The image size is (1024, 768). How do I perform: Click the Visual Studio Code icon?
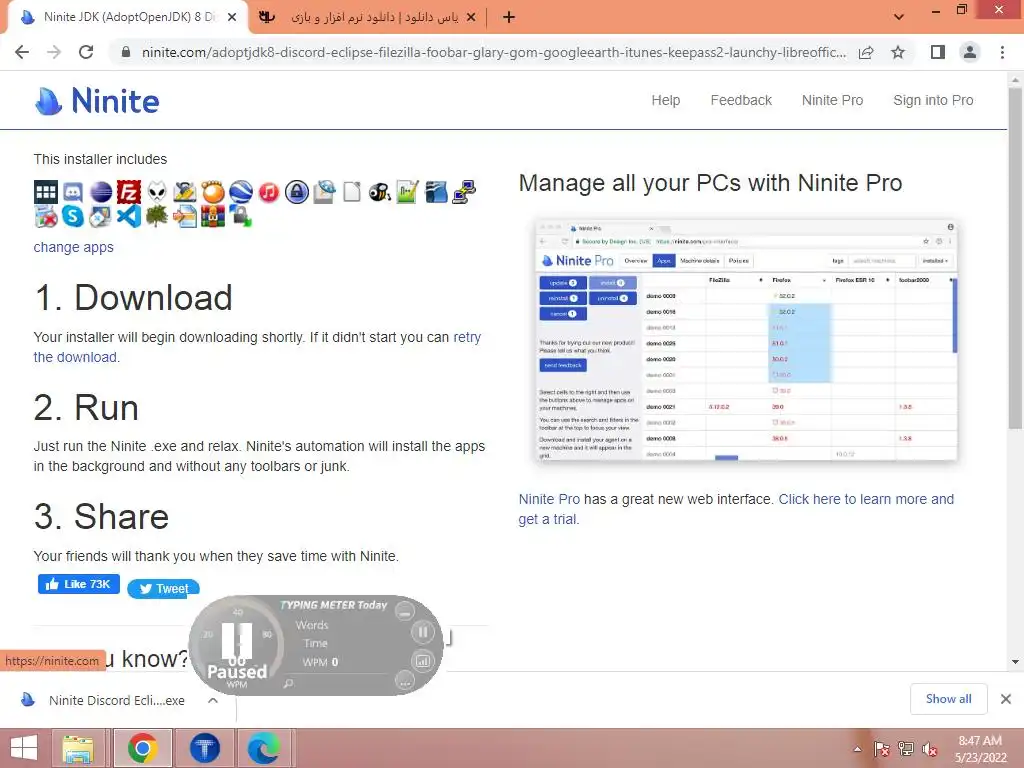[129, 216]
